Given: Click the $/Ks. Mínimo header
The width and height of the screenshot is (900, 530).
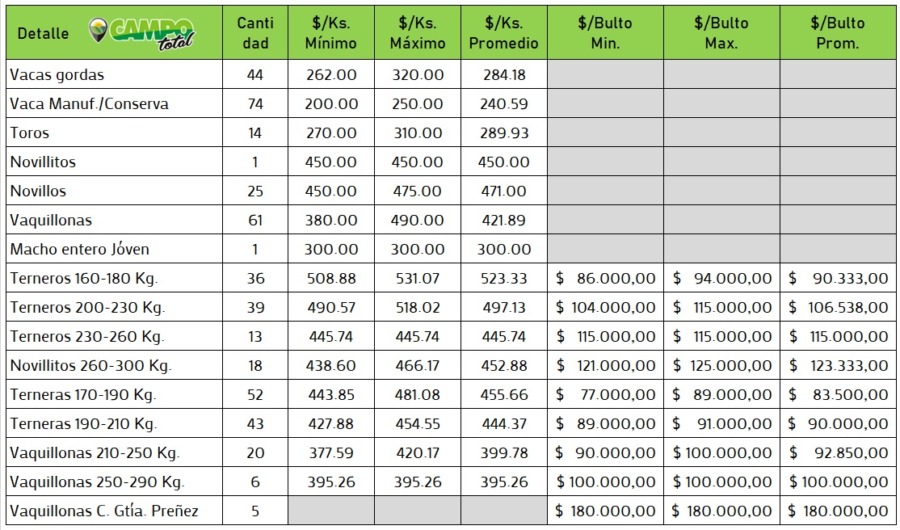Looking at the screenshot, I should [x=330, y=33].
